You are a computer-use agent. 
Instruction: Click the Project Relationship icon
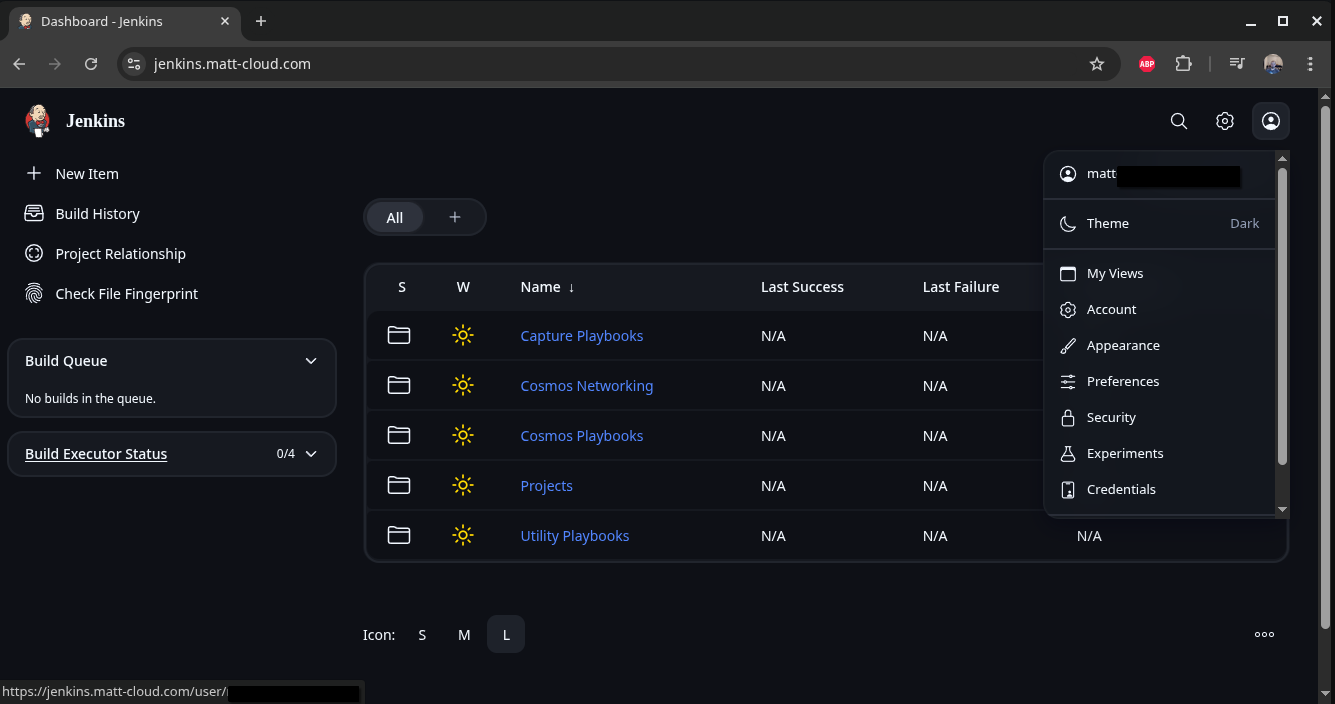coord(34,254)
